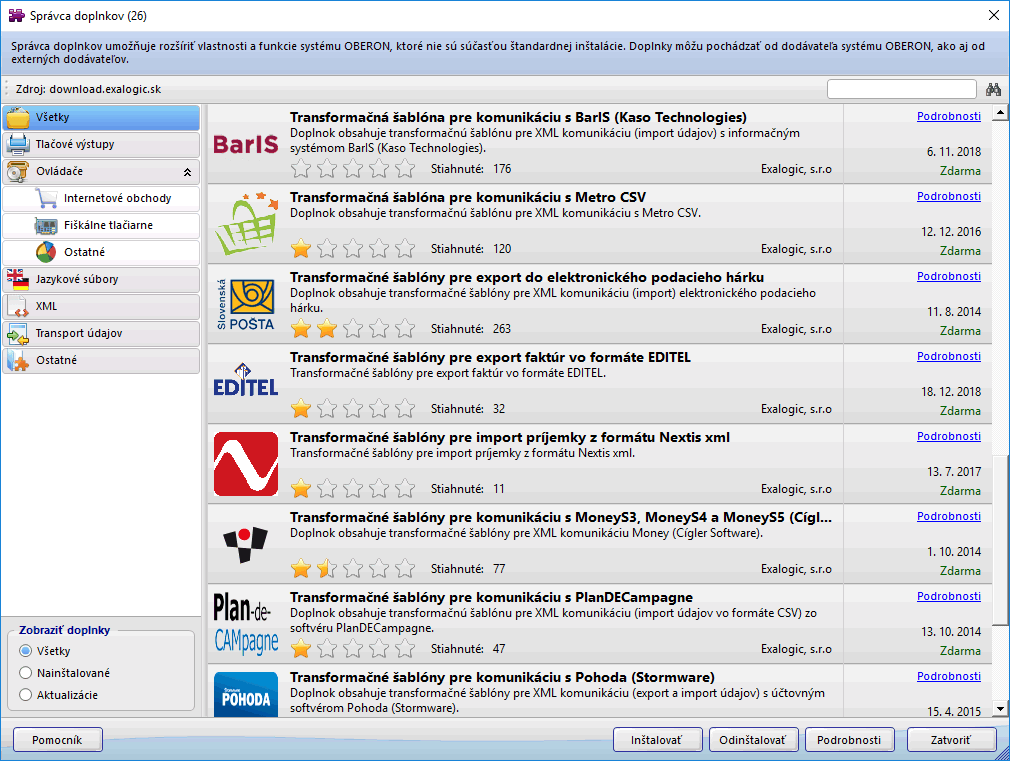Open Podrobnosti link for Metro CSV add-on
This screenshot has height=761, width=1010.
coord(949,196)
